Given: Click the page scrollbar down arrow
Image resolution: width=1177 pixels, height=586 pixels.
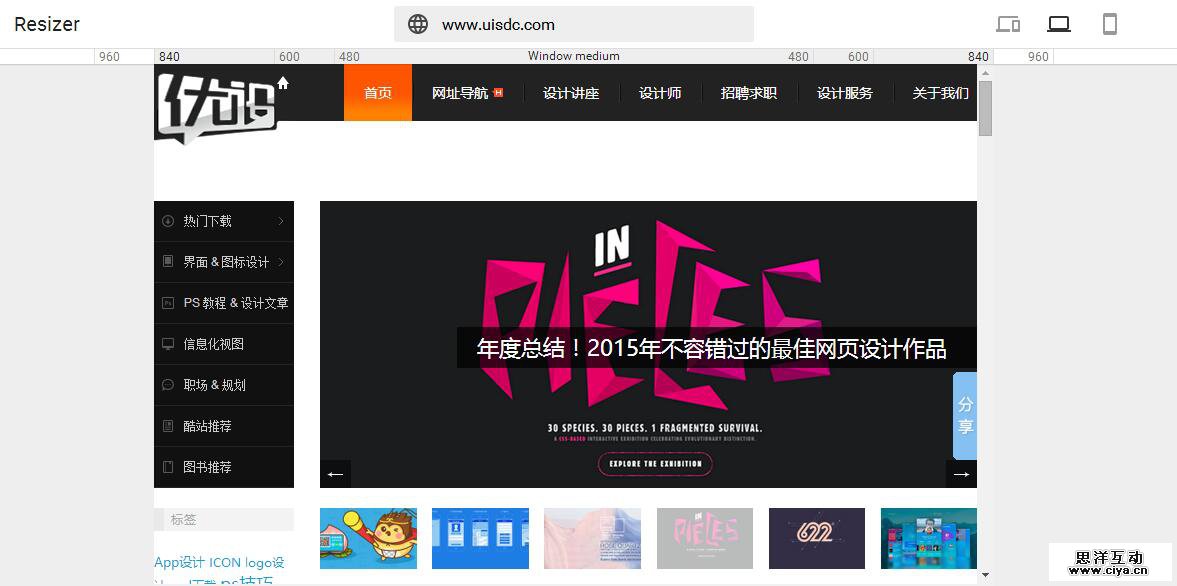Looking at the screenshot, I should [x=985, y=575].
